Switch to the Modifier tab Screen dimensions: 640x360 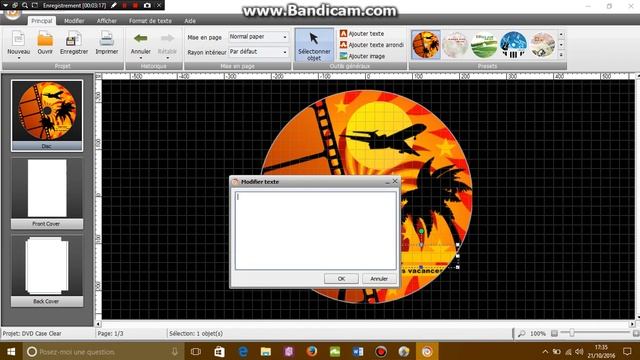point(74,20)
